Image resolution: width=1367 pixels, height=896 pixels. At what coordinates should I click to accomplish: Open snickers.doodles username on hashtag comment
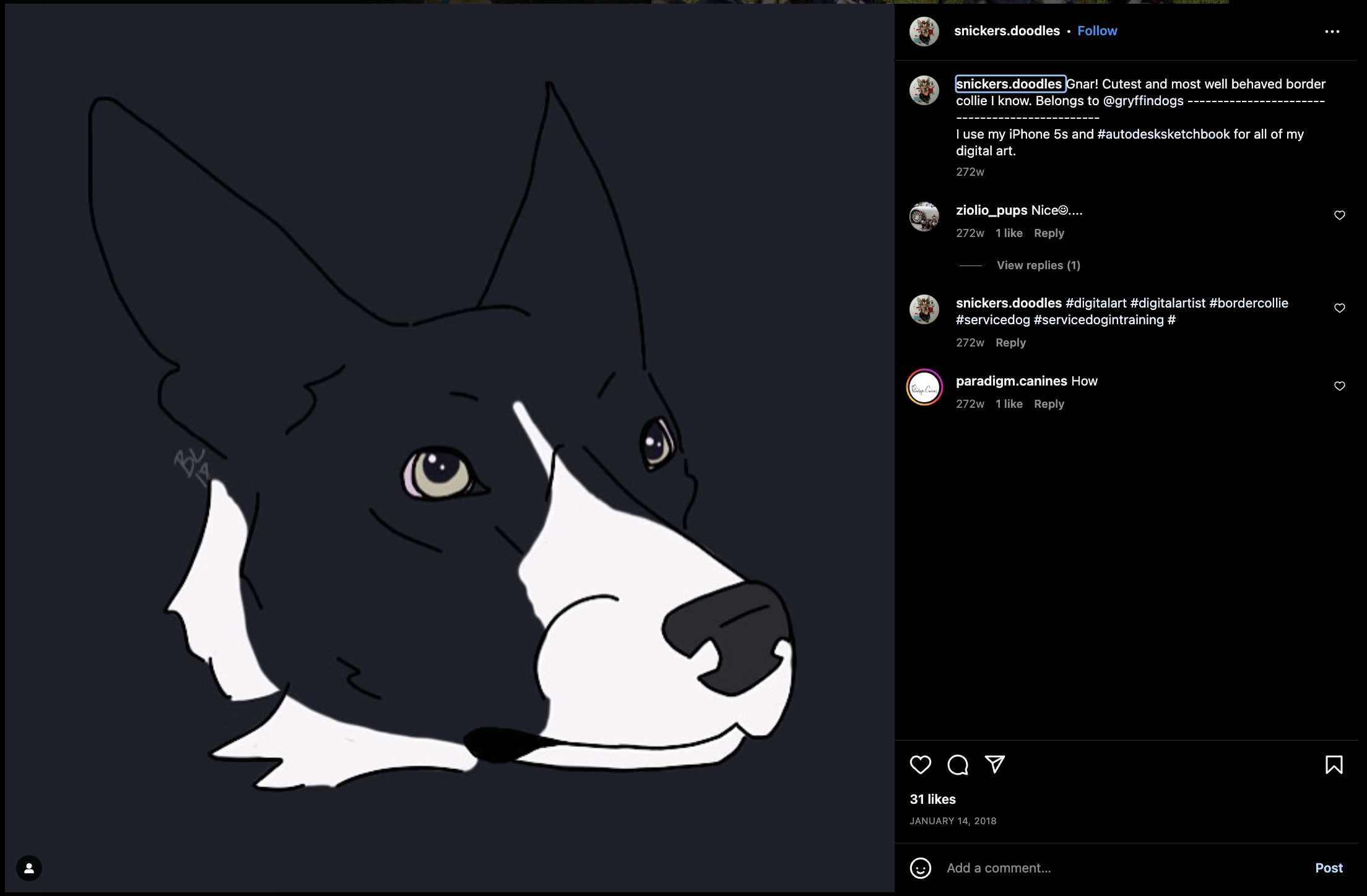tap(1009, 303)
